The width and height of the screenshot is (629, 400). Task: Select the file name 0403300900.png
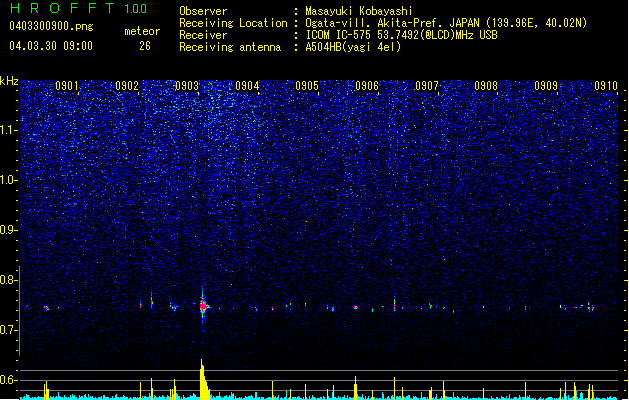click(x=51, y=26)
